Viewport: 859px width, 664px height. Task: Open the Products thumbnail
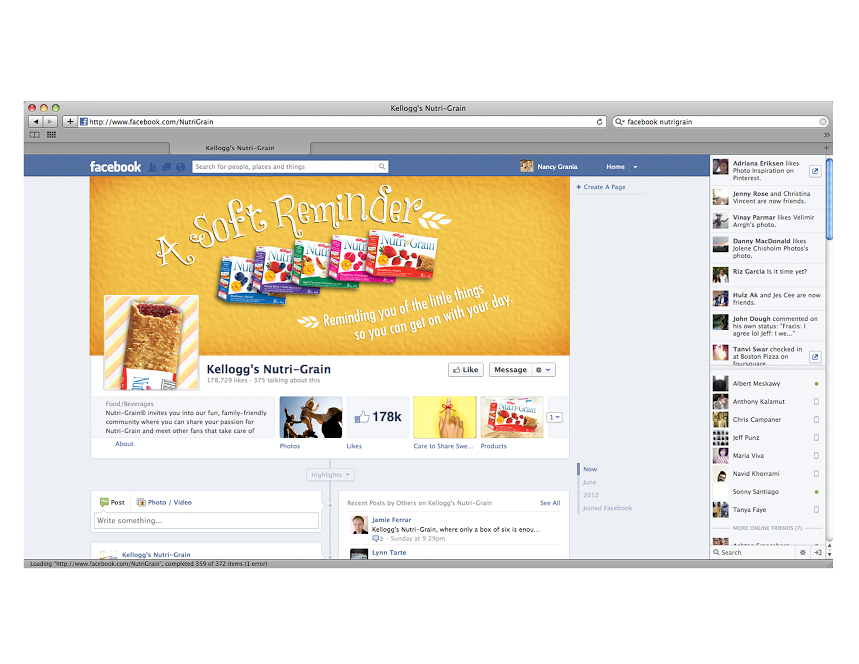tap(512, 417)
